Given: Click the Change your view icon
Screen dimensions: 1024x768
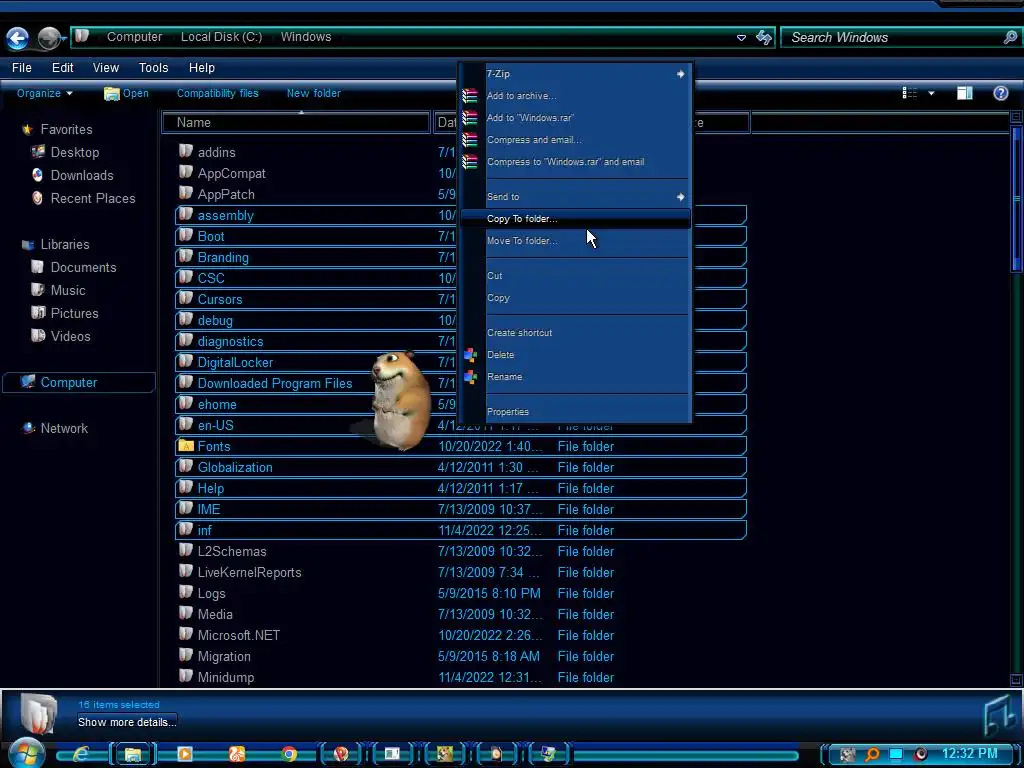Looking at the screenshot, I should (x=910, y=93).
